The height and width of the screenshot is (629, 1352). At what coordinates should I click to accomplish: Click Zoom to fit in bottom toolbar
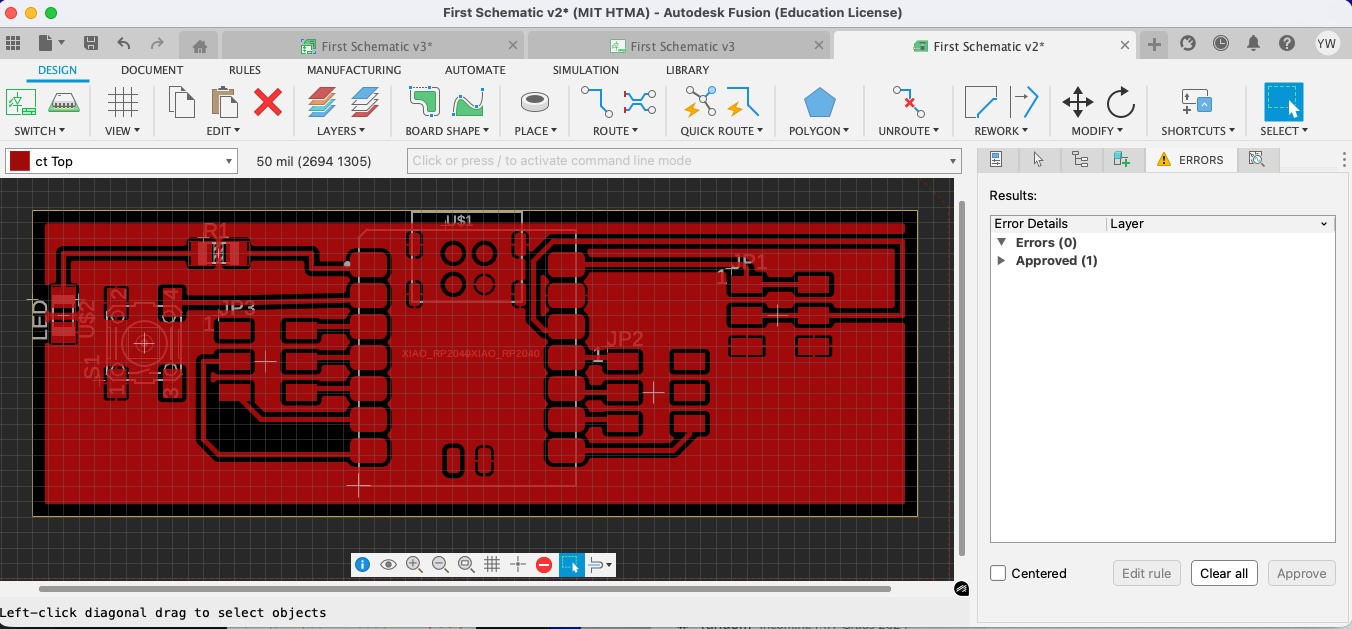(466, 565)
